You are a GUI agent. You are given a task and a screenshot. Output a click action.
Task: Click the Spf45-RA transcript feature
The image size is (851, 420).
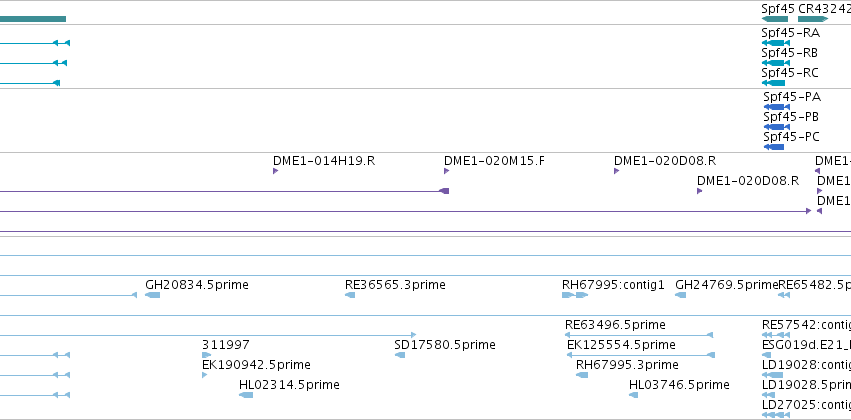click(x=776, y=43)
